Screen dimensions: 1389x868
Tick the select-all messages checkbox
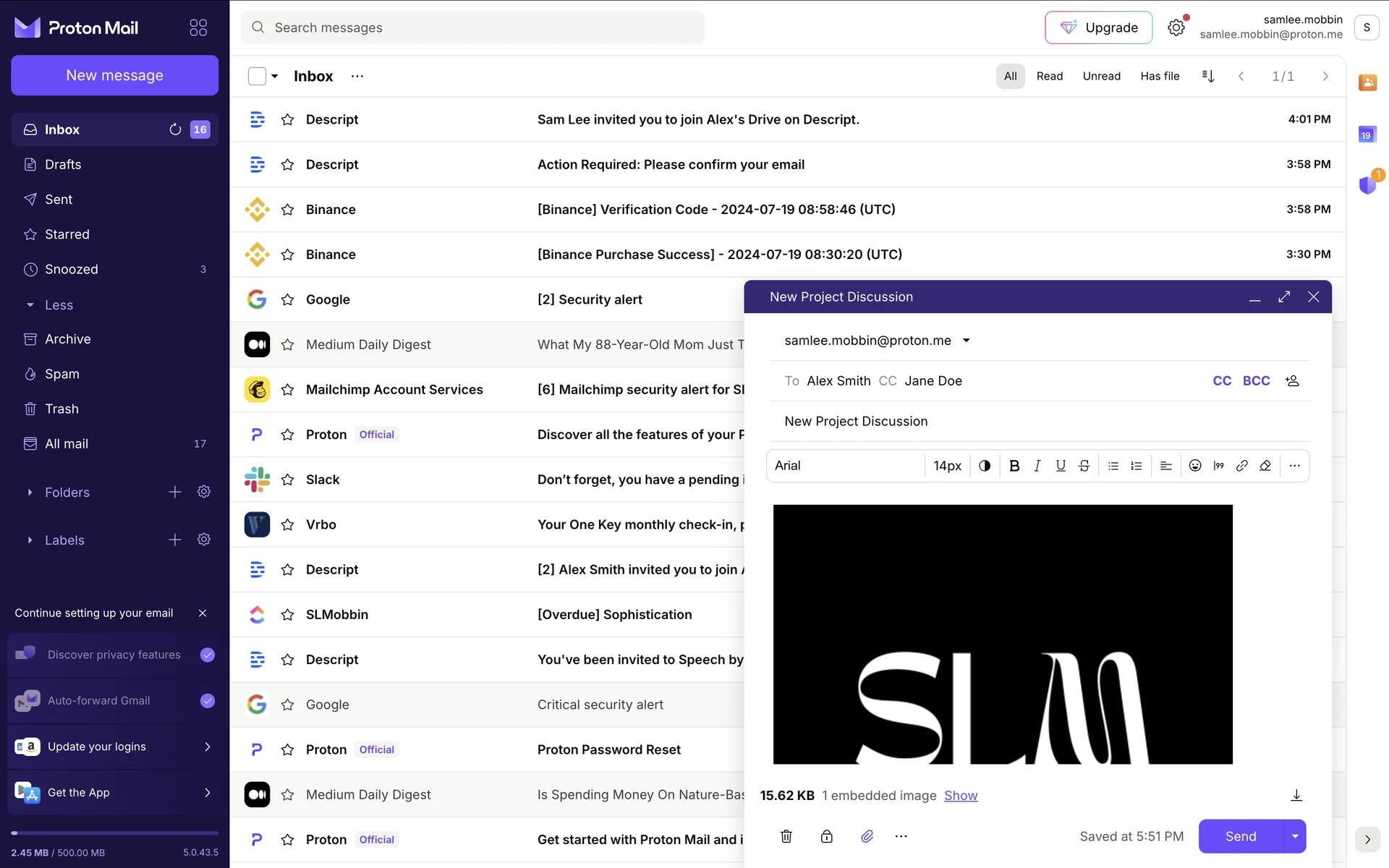[x=257, y=76]
